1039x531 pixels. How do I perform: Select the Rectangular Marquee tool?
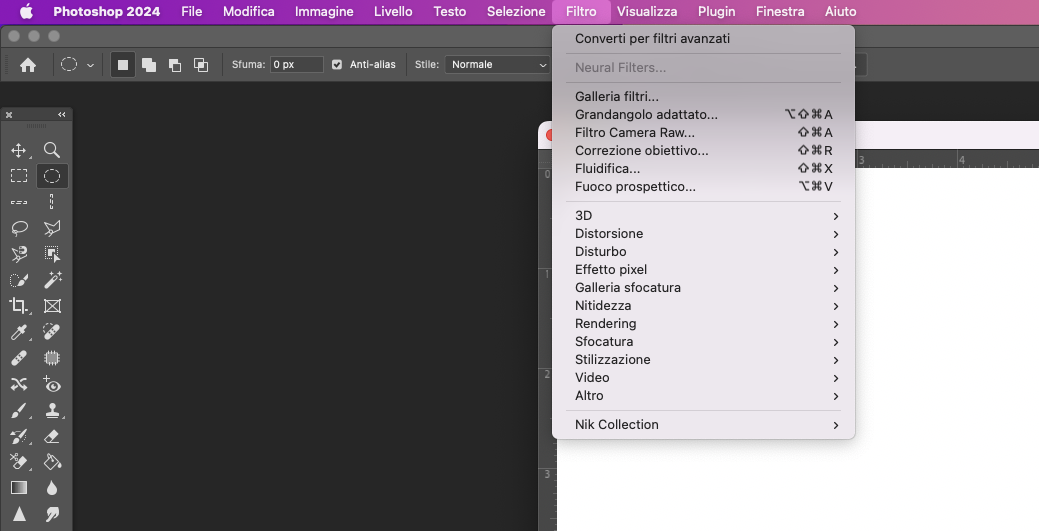click(19, 176)
